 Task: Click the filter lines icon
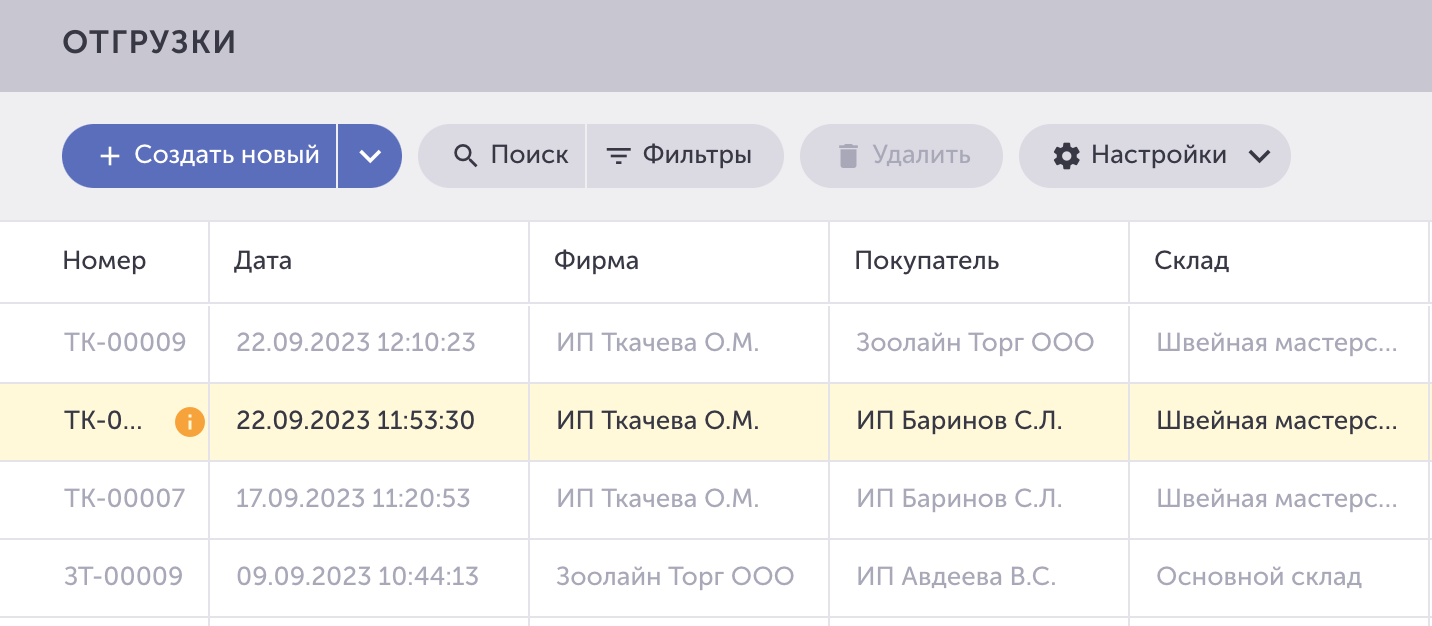(619, 156)
